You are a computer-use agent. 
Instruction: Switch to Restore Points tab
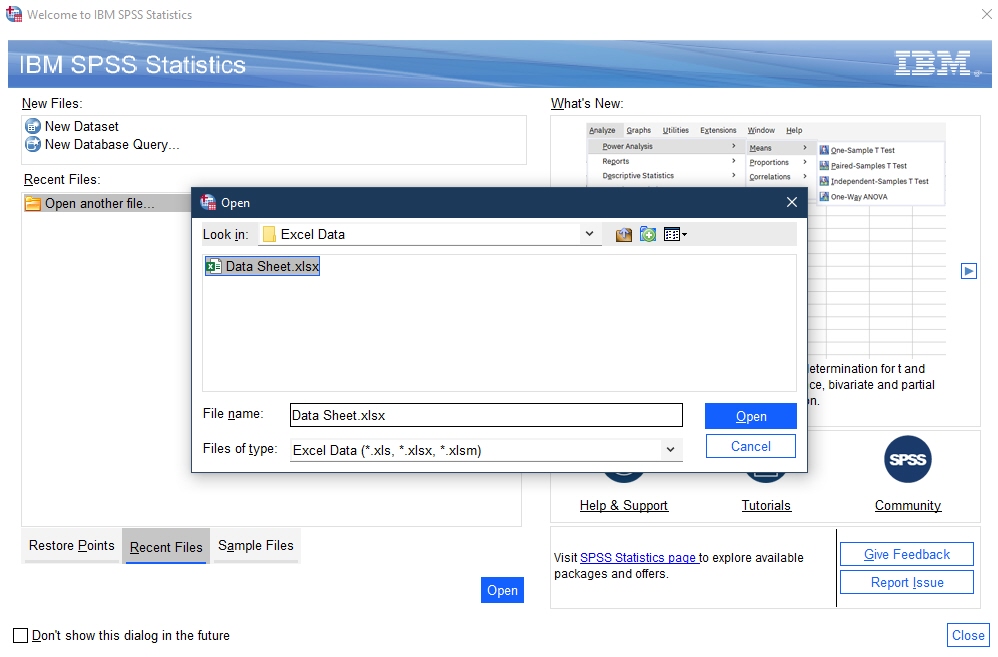[x=71, y=546]
